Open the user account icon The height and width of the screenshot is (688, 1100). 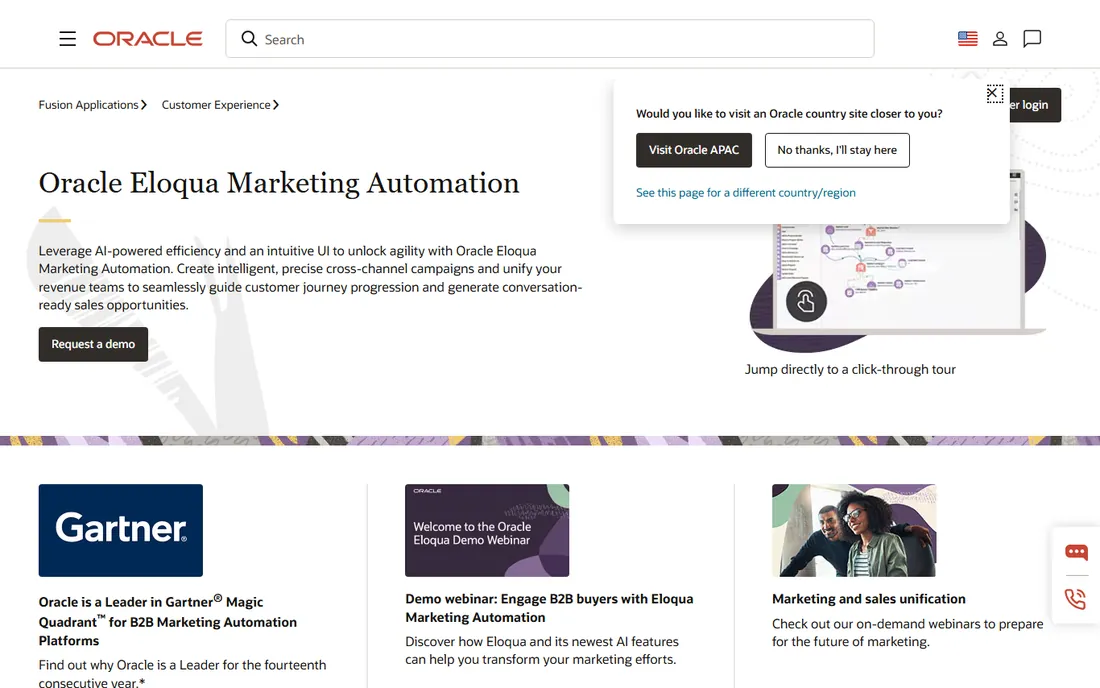1000,39
